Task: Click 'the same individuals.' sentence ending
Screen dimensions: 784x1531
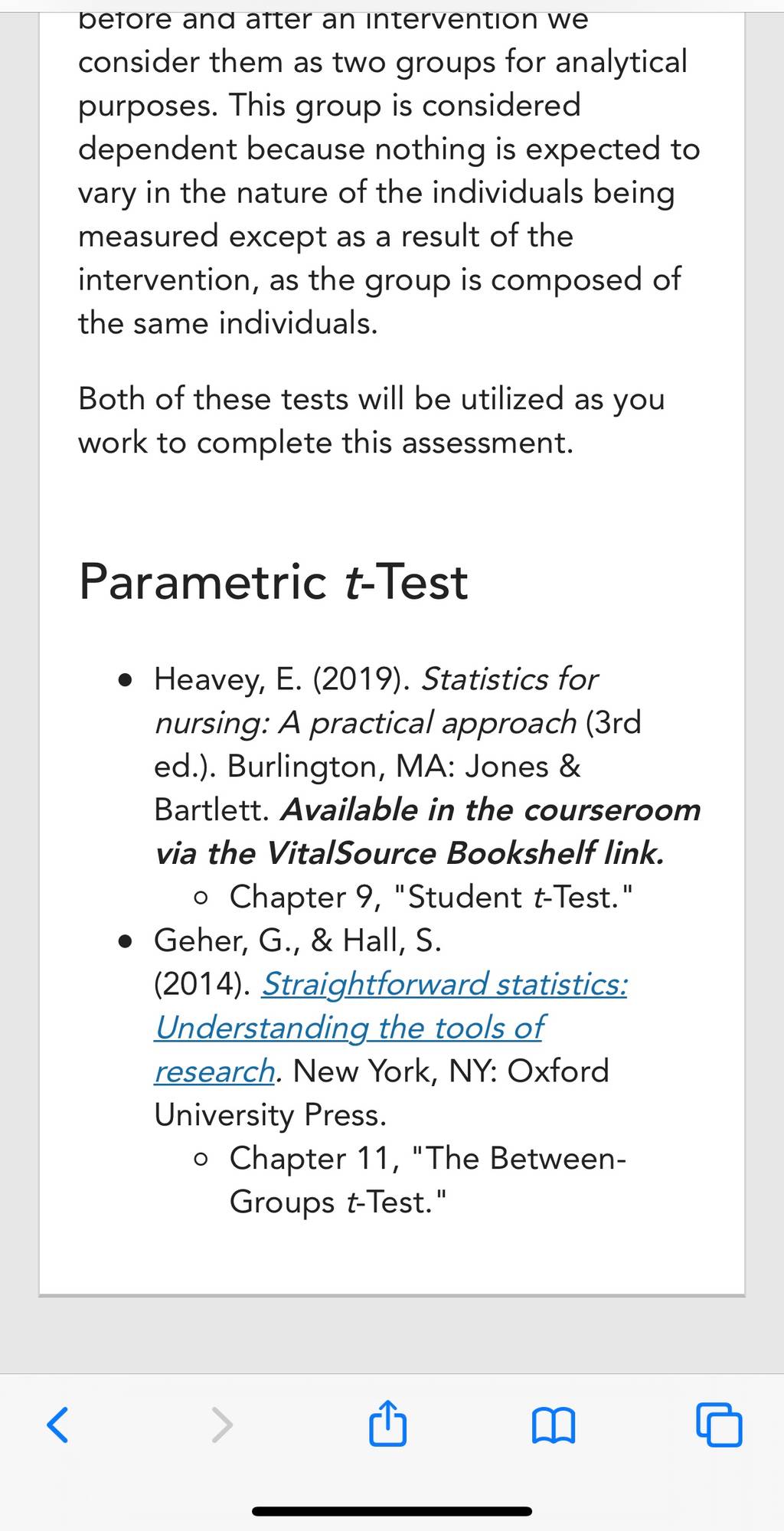Action: point(228,323)
